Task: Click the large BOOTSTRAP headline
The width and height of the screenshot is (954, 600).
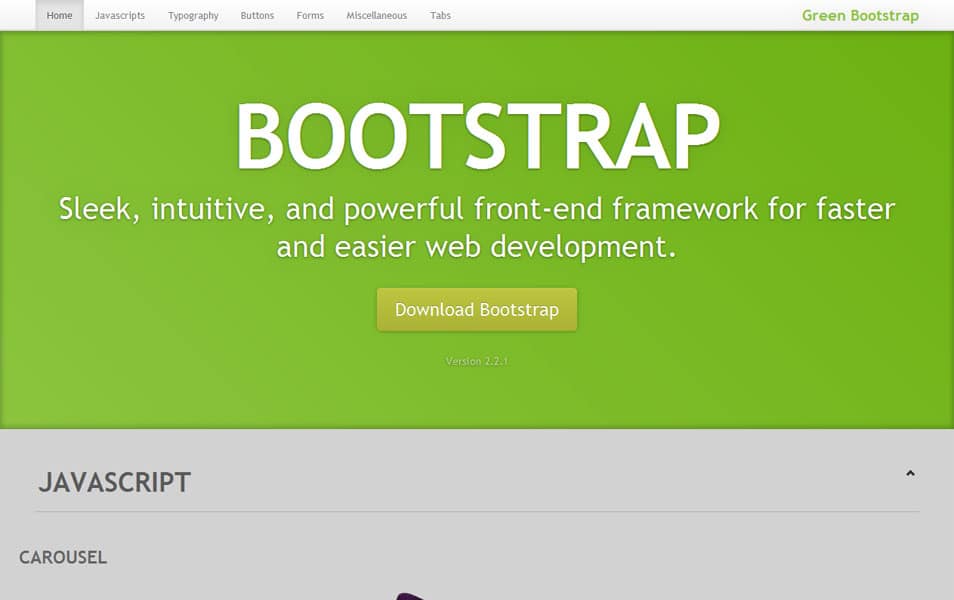Action: (477, 133)
